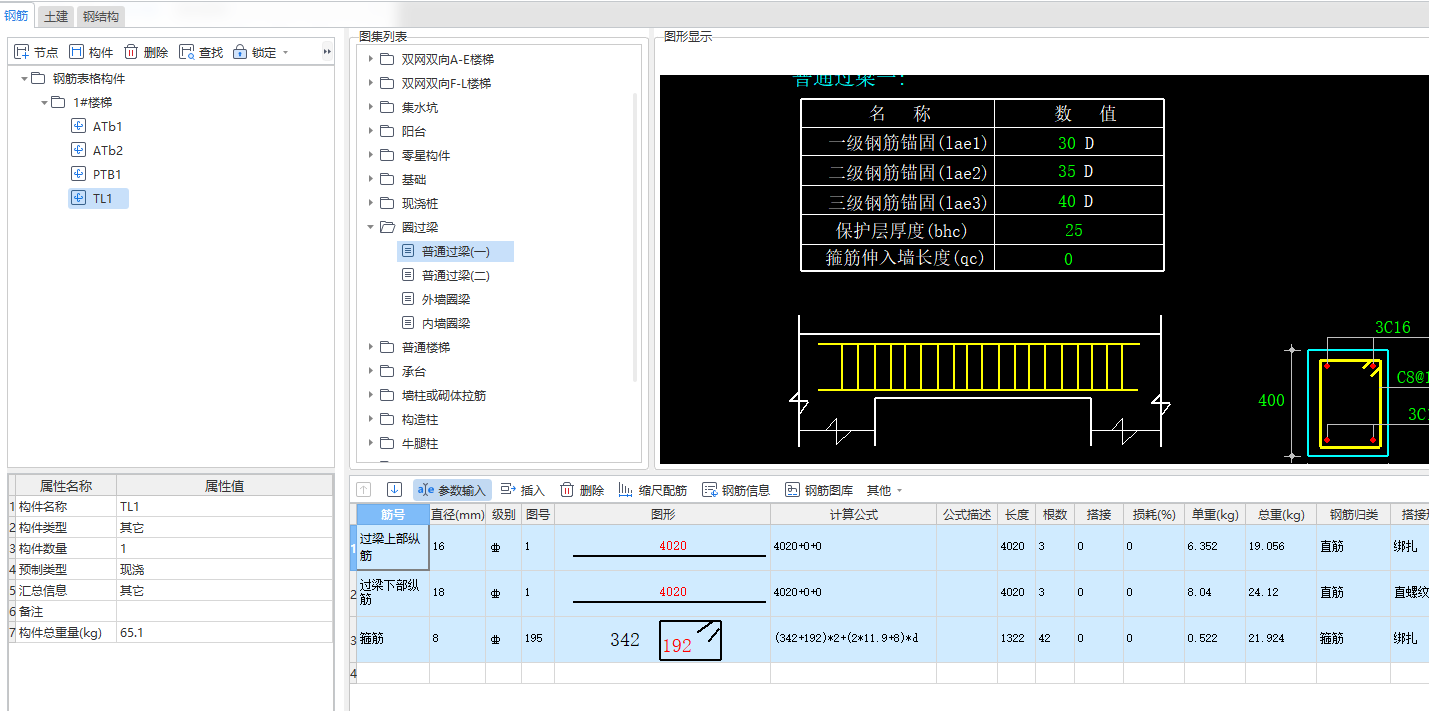Expand the 集水坑 folder
The image size is (1429, 711).
pyautogui.click(x=370, y=107)
